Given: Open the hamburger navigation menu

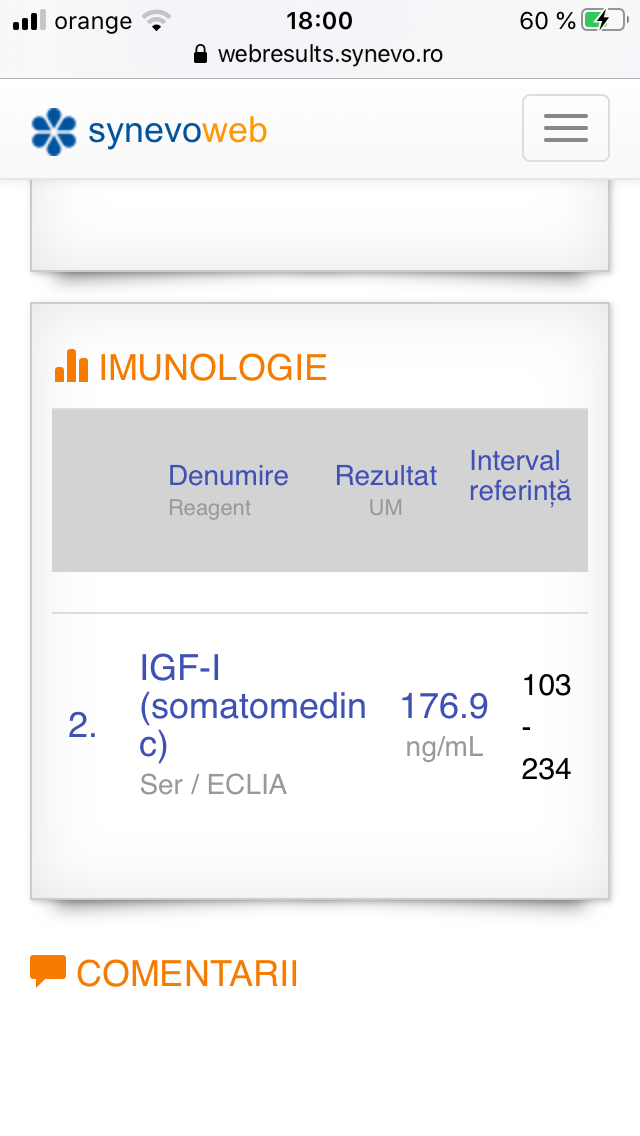Looking at the screenshot, I should click(565, 128).
